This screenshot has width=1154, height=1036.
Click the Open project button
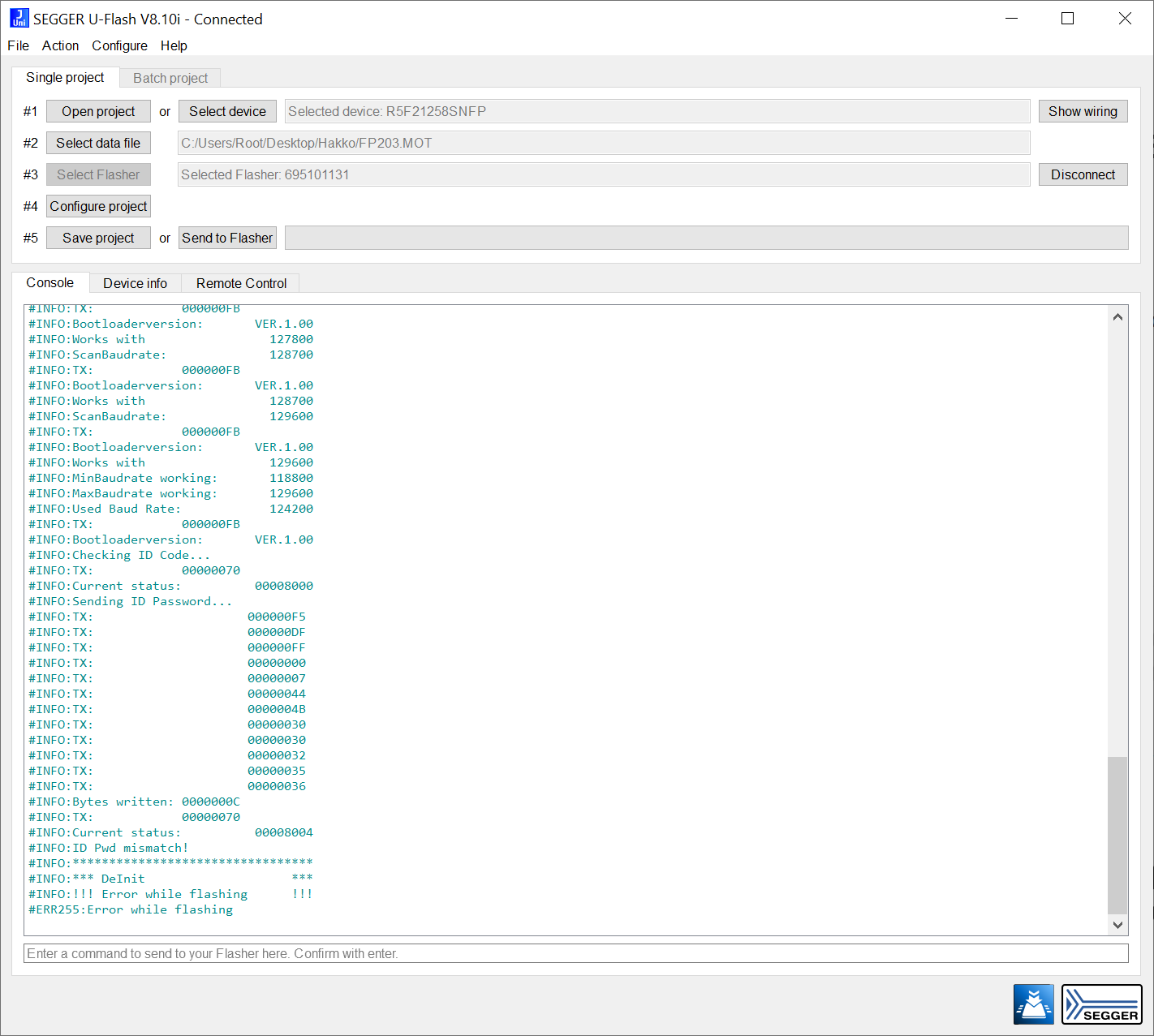(x=98, y=111)
